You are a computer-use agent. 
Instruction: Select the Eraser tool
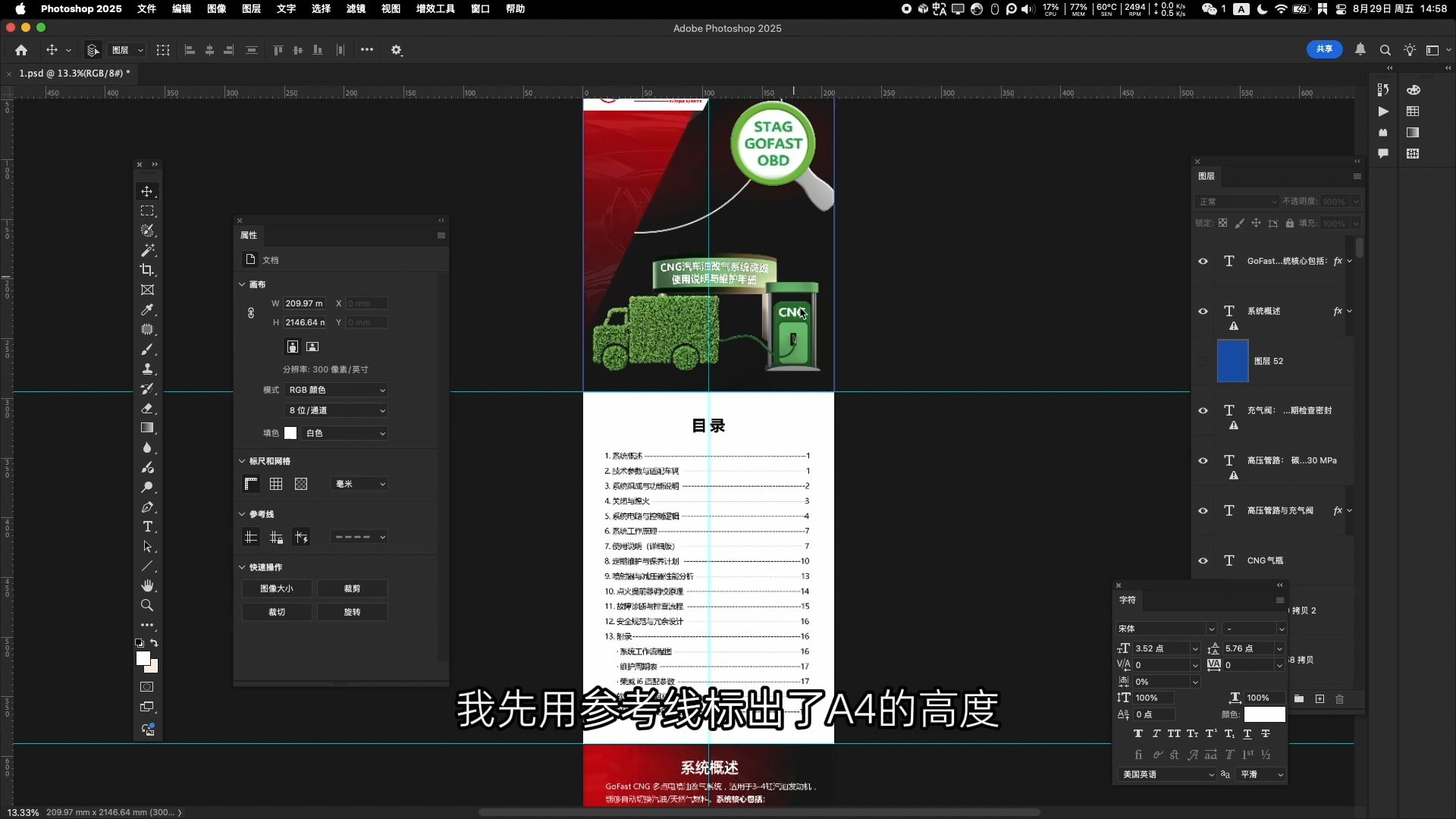(x=147, y=408)
